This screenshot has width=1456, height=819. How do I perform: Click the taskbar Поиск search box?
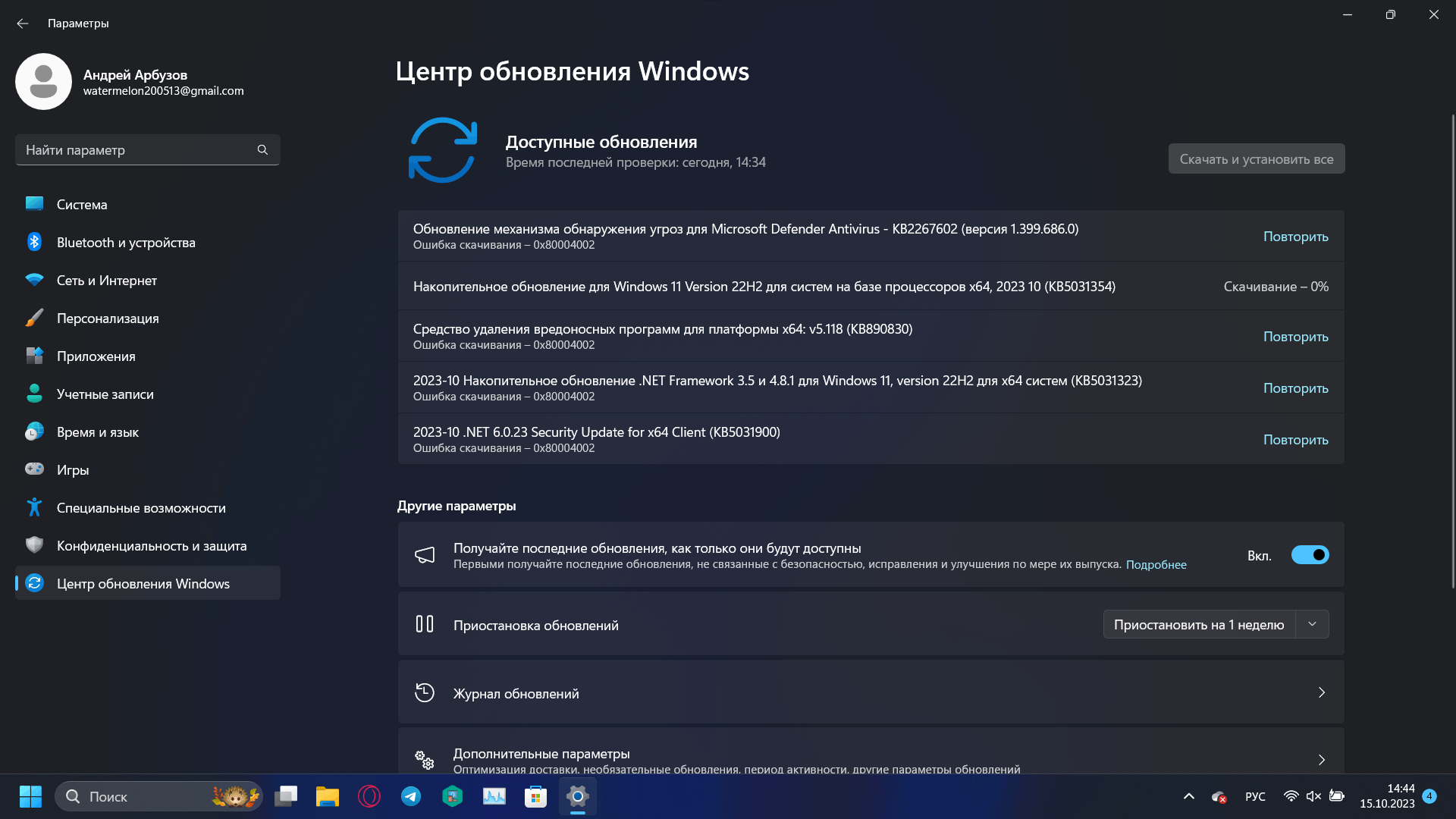[x=158, y=796]
